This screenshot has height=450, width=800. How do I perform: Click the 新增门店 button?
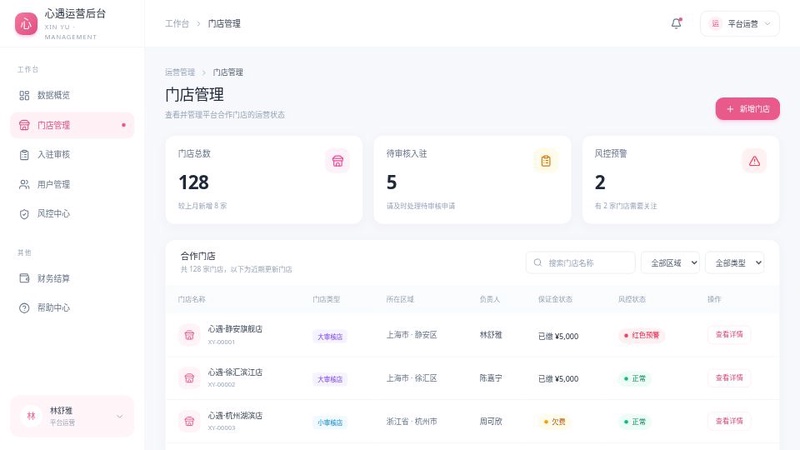[747, 109]
